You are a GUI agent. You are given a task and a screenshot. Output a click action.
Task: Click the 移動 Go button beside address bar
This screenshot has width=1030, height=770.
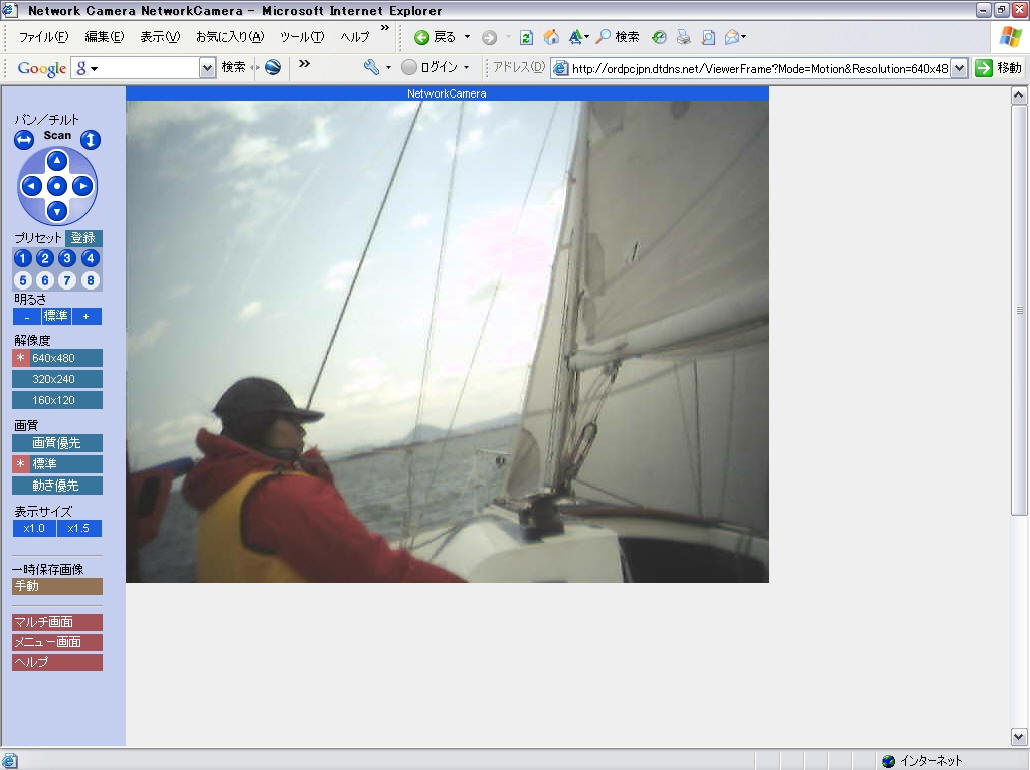998,68
